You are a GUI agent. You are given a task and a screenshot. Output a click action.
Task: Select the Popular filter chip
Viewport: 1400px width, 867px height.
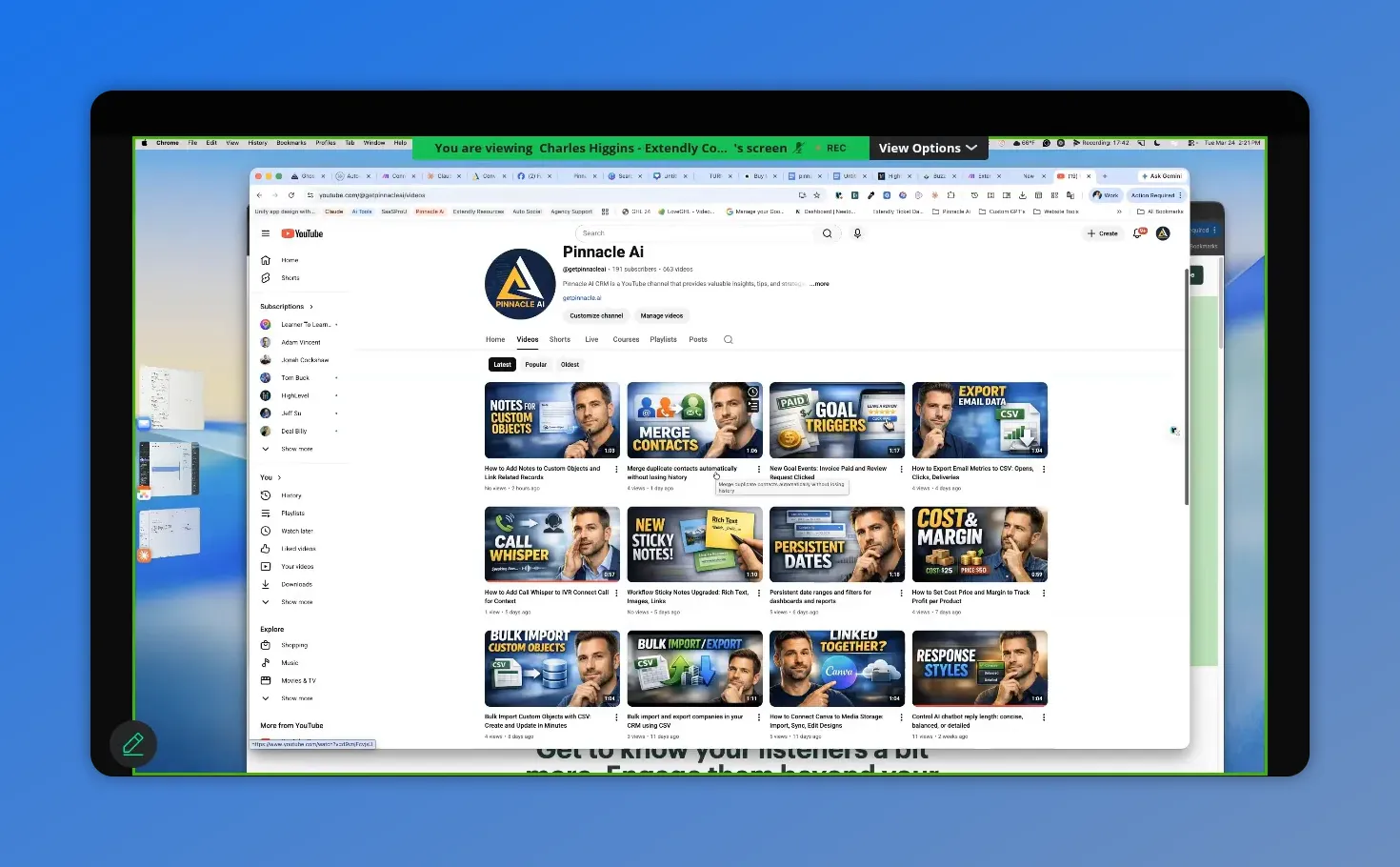(535, 364)
